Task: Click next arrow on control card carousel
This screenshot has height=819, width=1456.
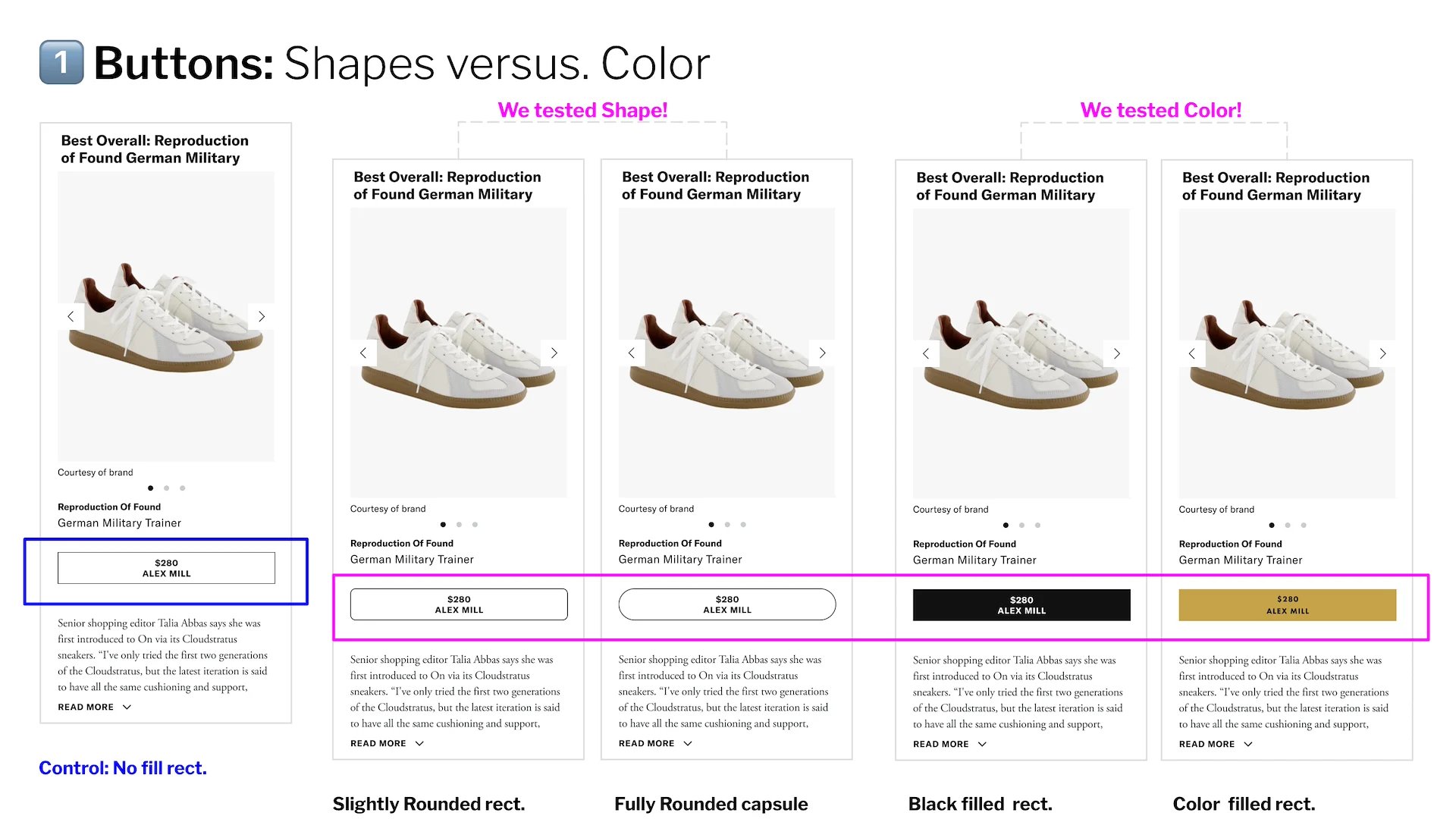Action: [x=262, y=316]
